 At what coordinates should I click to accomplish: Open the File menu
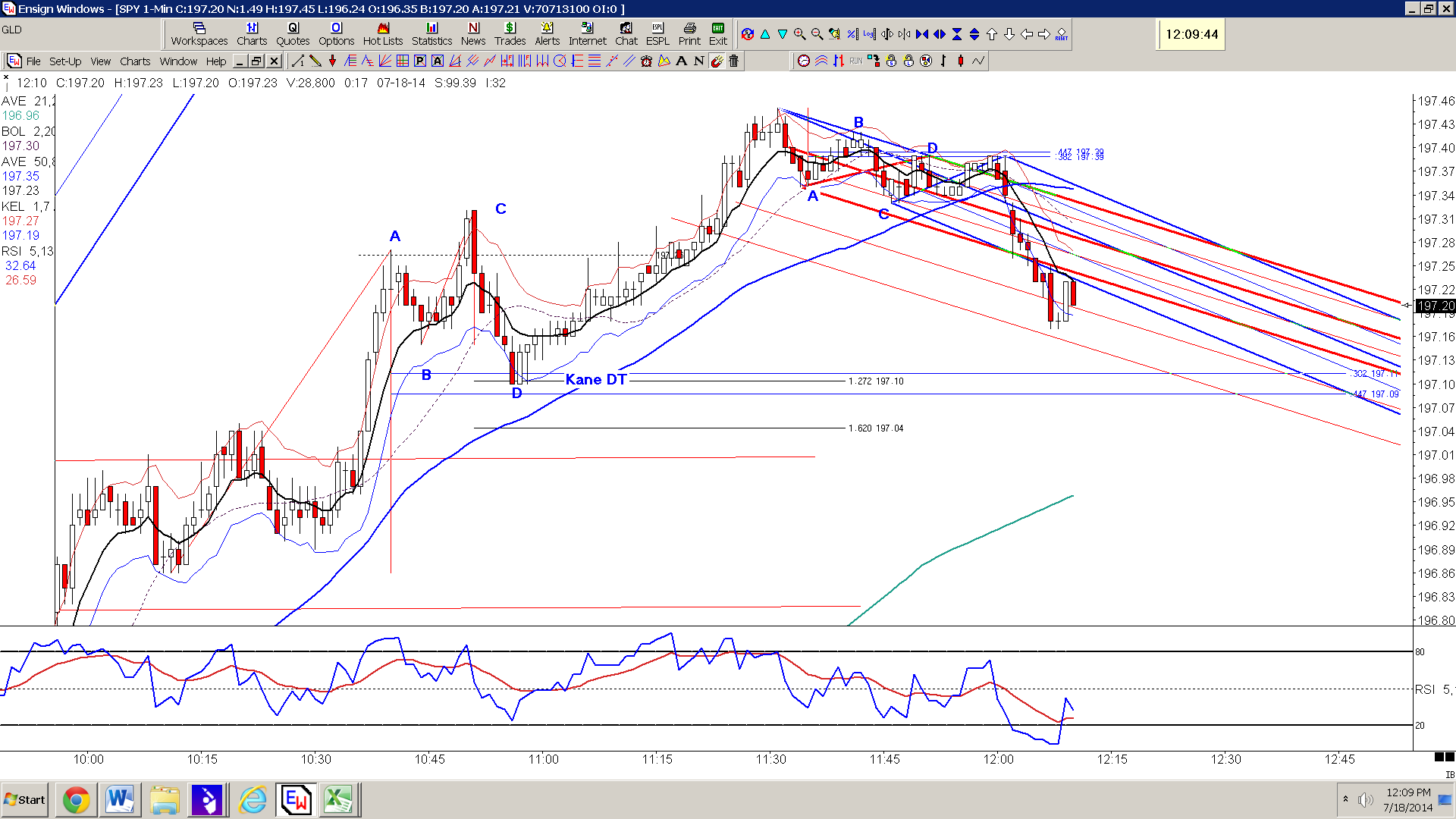tap(33, 61)
